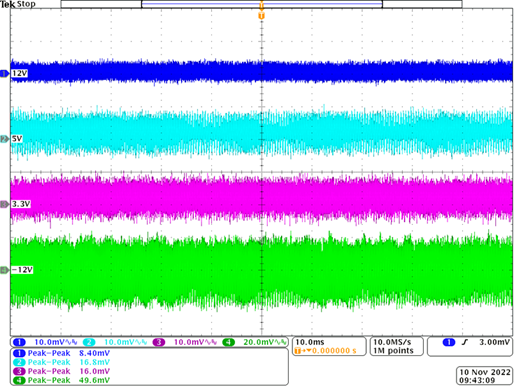The width and height of the screenshot is (514, 386).
Task: Click the channel 1 ground marker
Action: pyautogui.click(x=4, y=74)
